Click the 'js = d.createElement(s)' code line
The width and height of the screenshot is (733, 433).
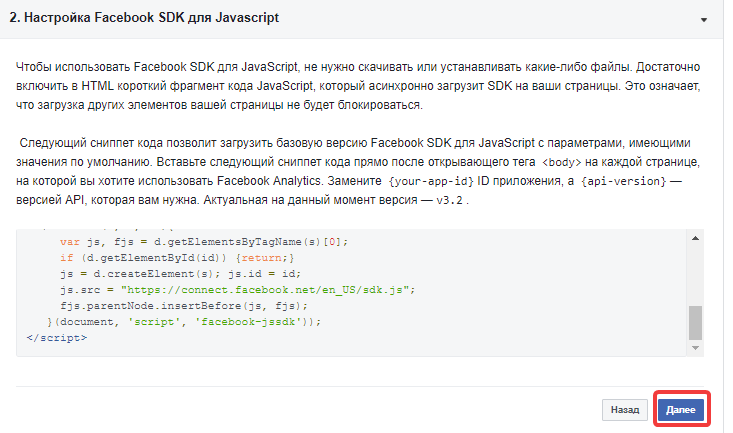click(x=180, y=274)
